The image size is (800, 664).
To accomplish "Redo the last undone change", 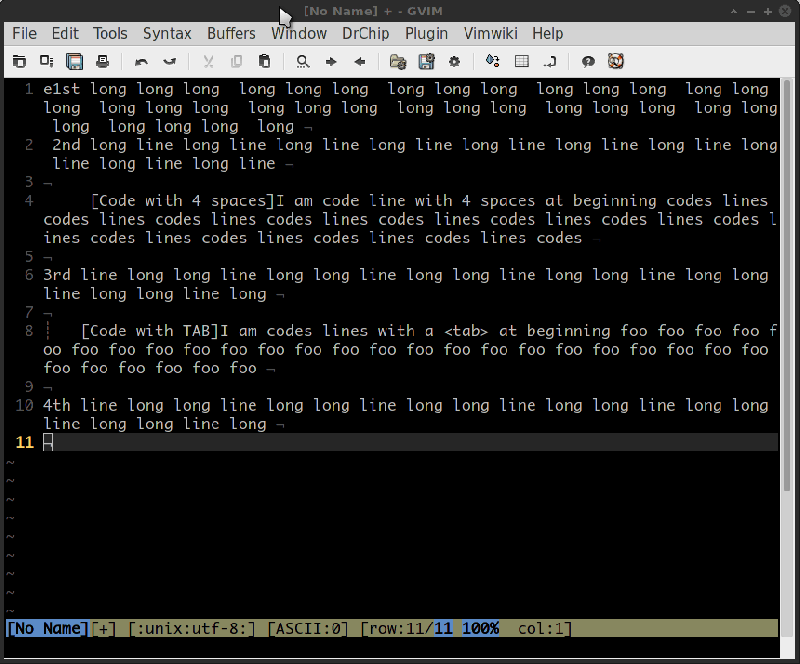I will click(x=167, y=61).
